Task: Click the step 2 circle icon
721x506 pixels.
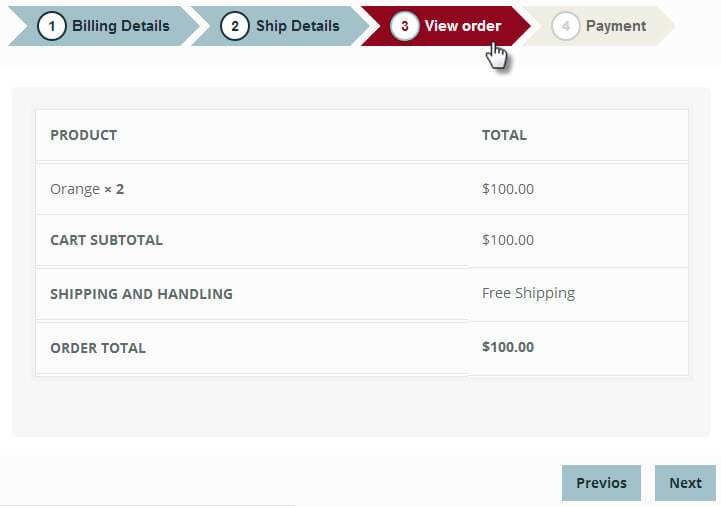Action: pyautogui.click(x=235, y=26)
